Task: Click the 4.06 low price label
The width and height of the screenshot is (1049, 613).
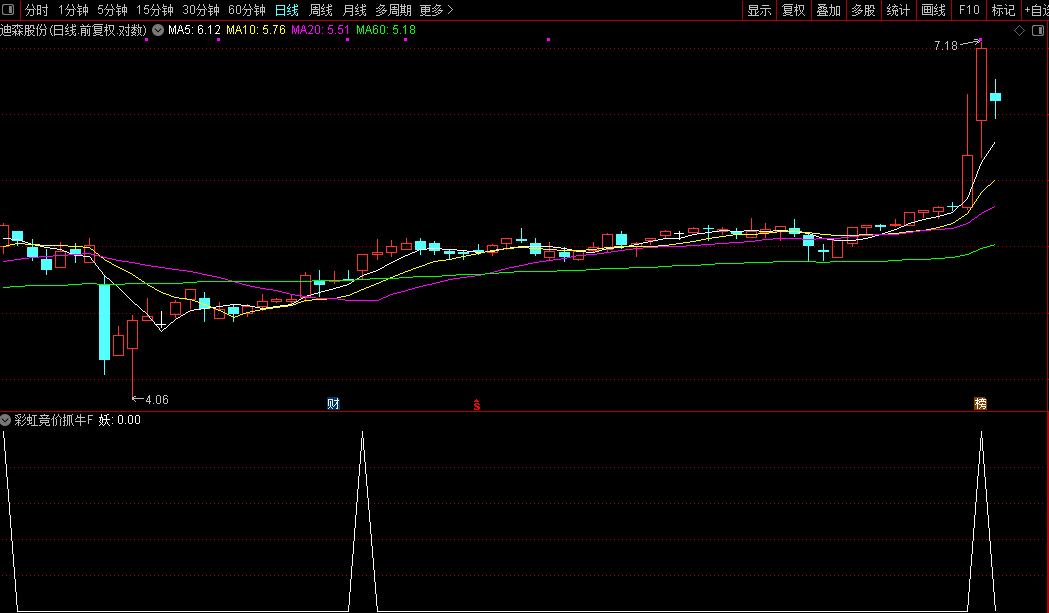Action: [157, 400]
